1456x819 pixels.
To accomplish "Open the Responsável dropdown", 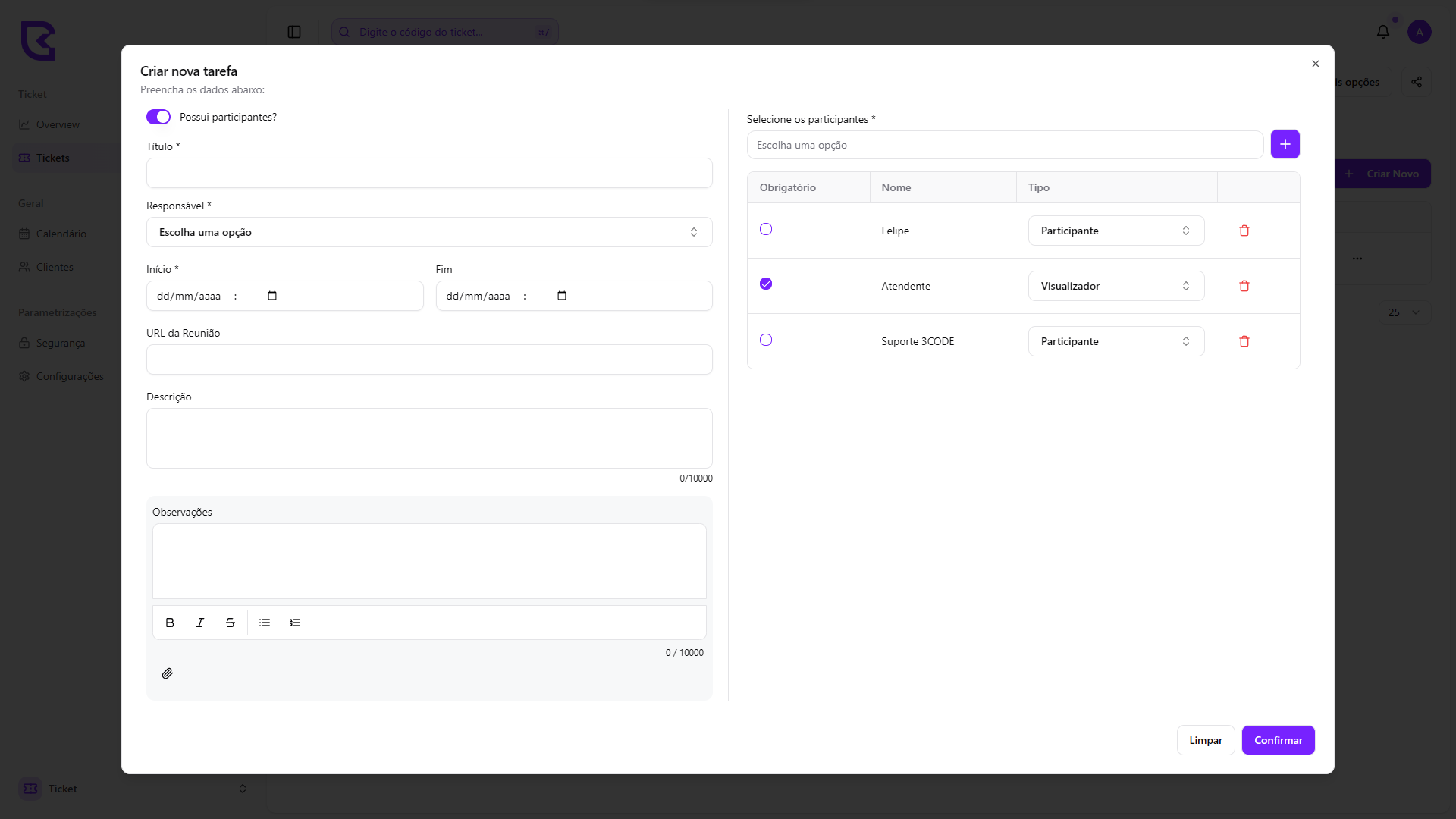I will tap(429, 232).
